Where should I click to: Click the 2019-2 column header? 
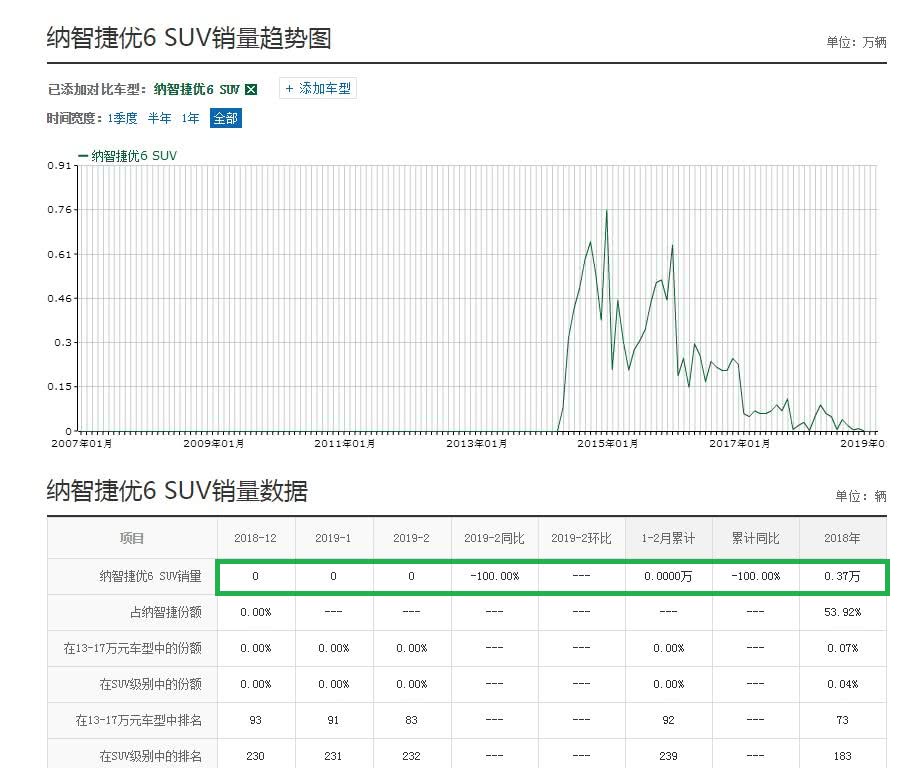[411, 538]
